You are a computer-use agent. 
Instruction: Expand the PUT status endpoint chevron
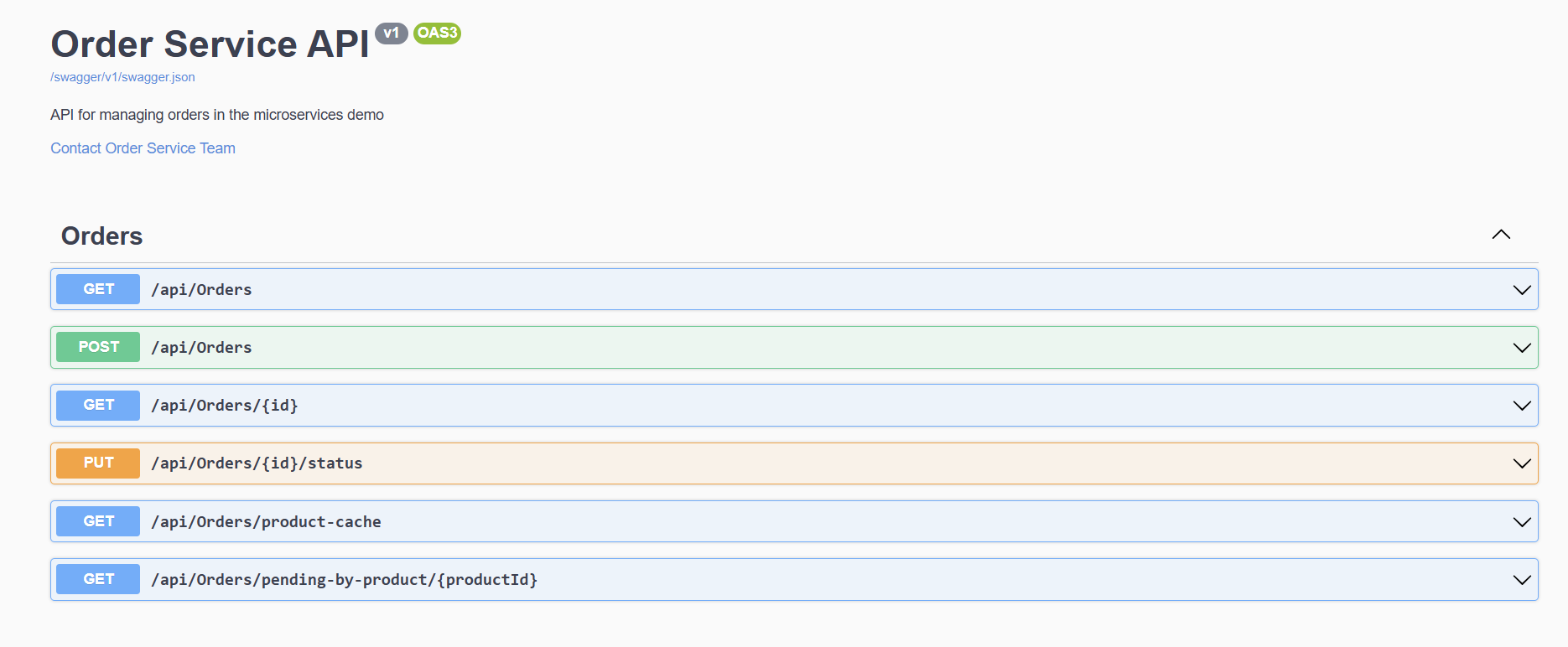[x=1521, y=463]
